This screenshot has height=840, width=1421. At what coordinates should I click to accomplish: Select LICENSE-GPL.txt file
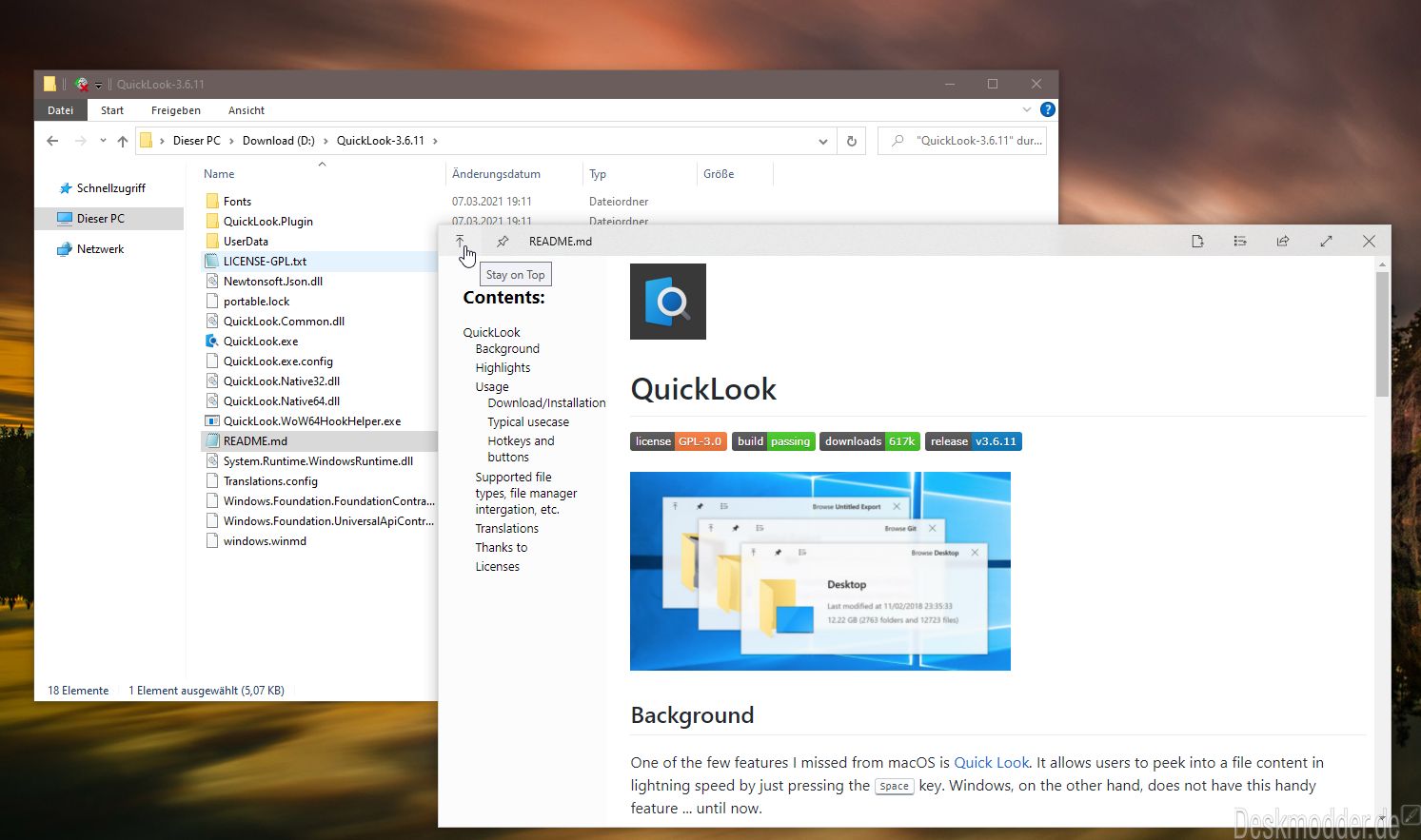click(265, 262)
